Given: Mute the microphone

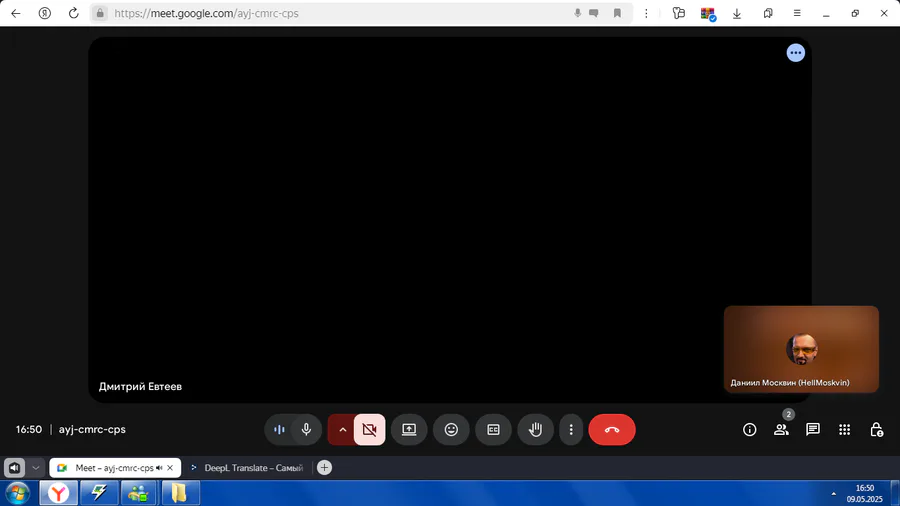Looking at the screenshot, I should (307, 430).
